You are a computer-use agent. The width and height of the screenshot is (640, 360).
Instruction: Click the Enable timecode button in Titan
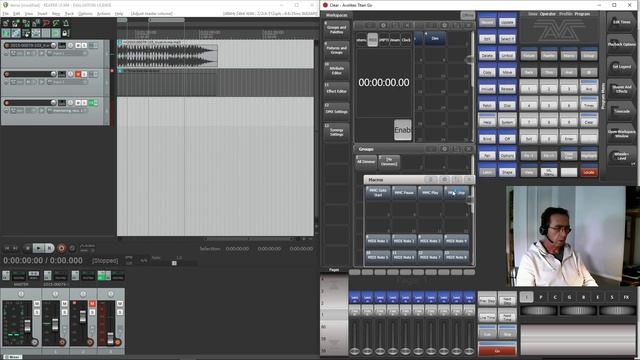tap(402, 130)
